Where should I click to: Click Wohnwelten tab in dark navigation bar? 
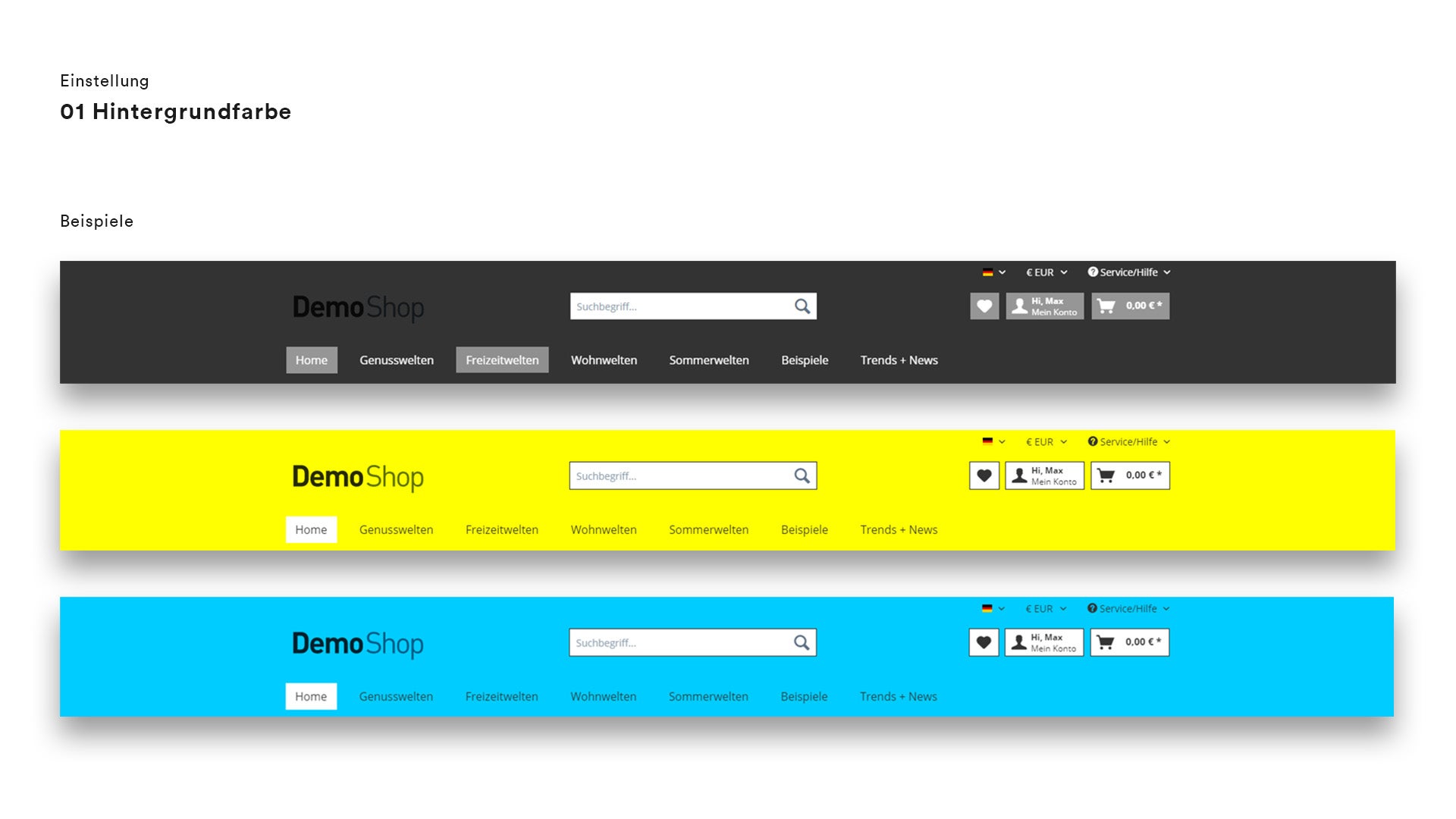pyautogui.click(x=604, y=359)
